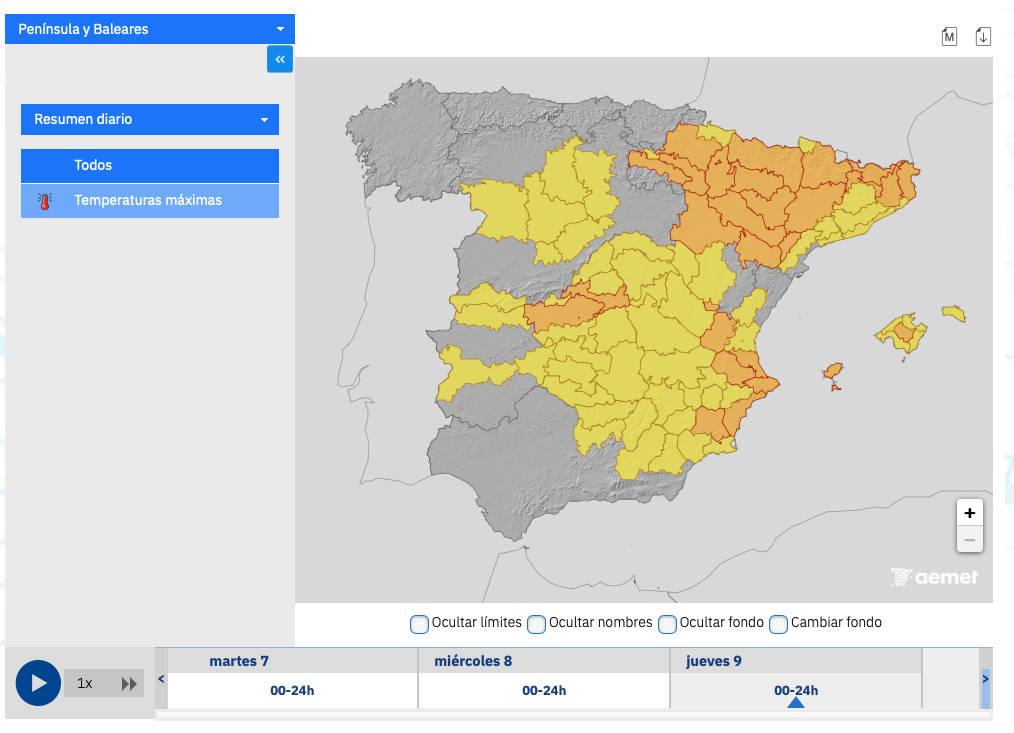Collapse the side panel with double-chevron button

point(280,60)
